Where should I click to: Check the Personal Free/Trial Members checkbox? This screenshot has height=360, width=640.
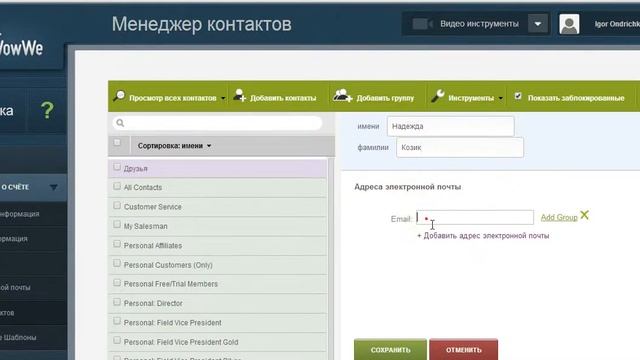117,282
